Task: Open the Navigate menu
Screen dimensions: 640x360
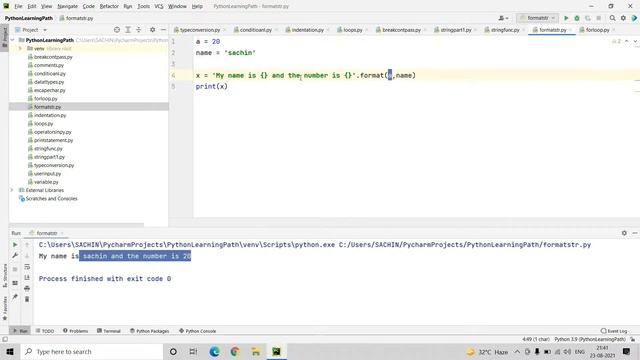Action: 67,6
